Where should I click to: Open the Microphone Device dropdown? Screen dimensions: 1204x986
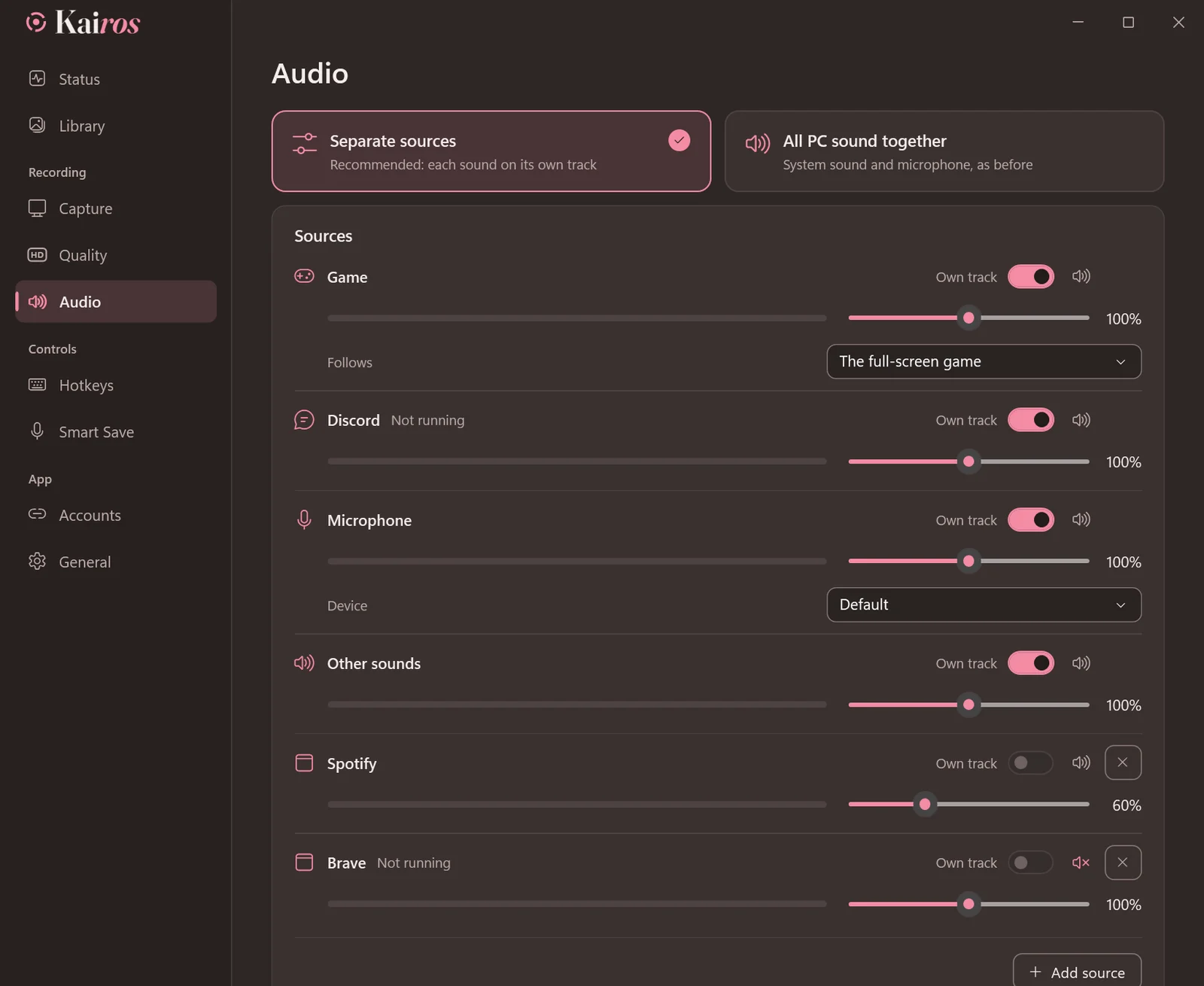[x=984, y=604]
